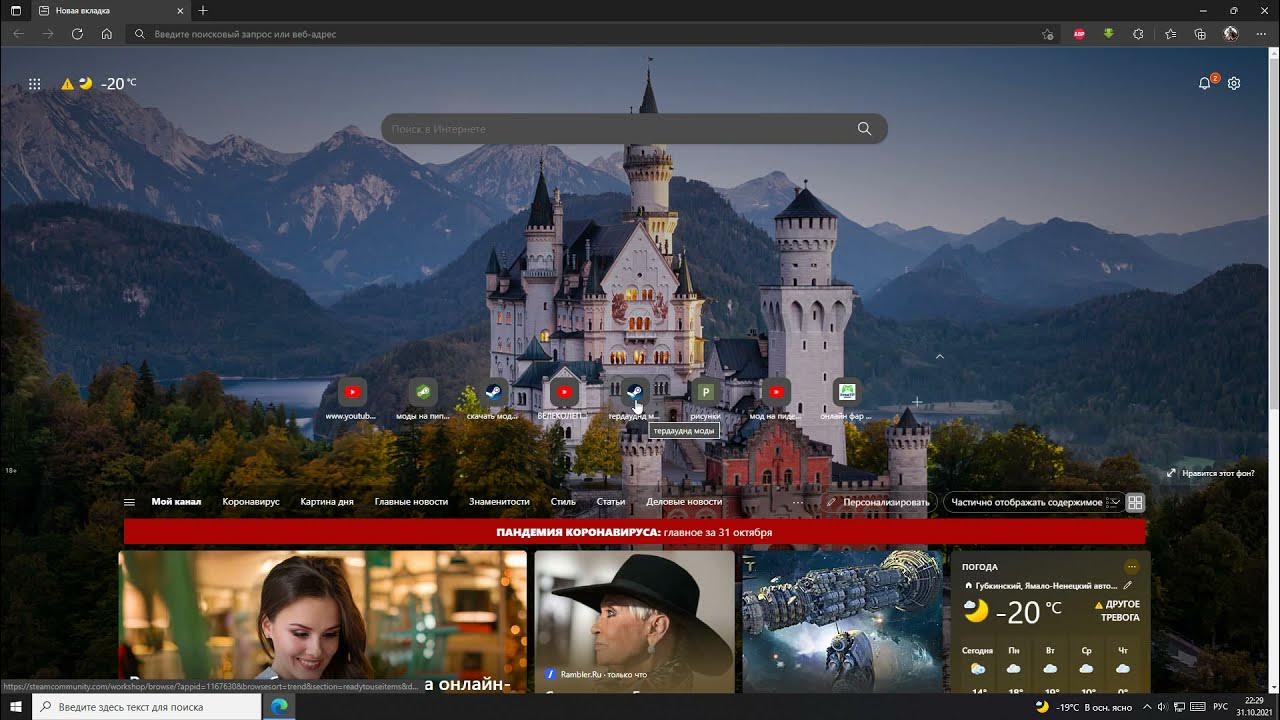Edit the Губкинский weather location
Screen dimensions: 1280x720
click(1128, 585)
